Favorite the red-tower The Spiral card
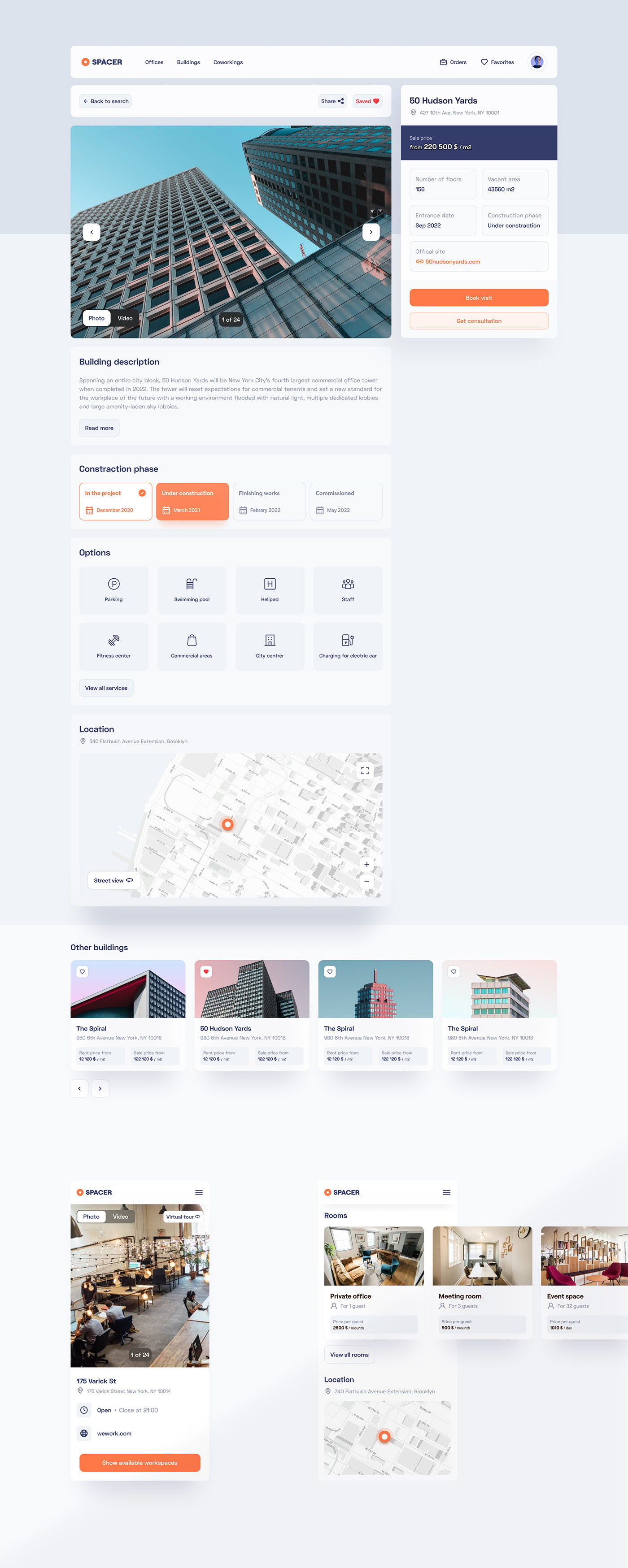 330,971
